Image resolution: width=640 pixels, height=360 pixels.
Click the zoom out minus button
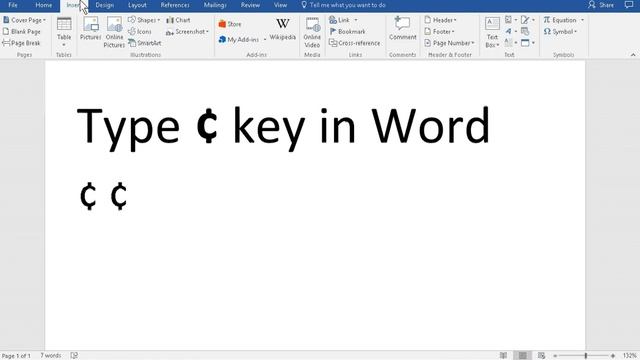555,356
